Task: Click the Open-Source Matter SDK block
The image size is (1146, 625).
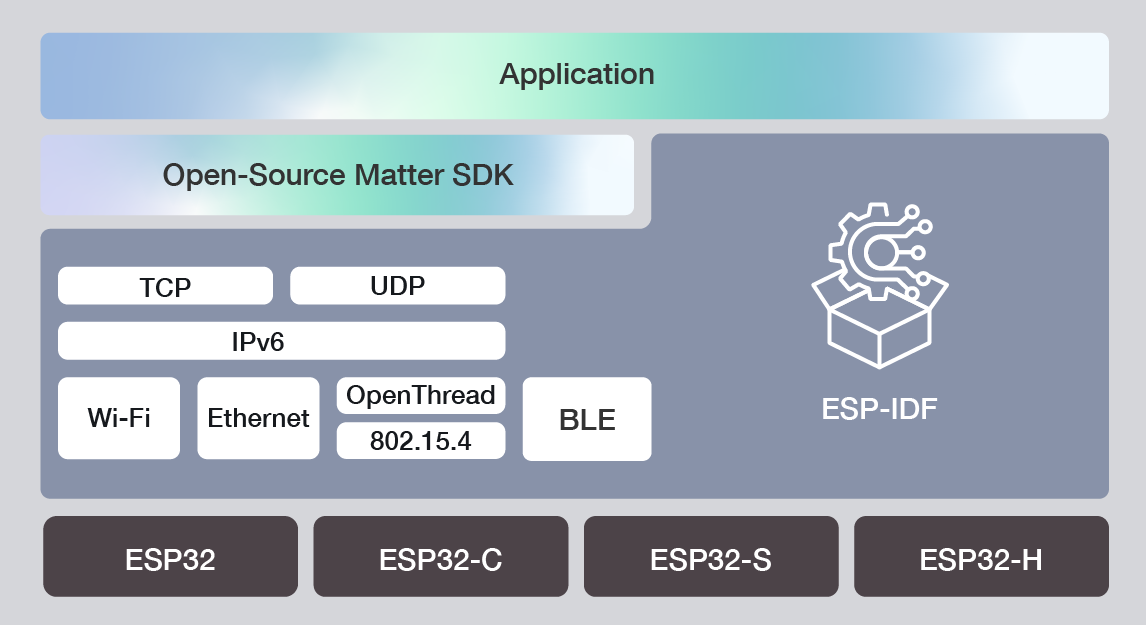Action: pyautogui.click(x=337, y=175)
